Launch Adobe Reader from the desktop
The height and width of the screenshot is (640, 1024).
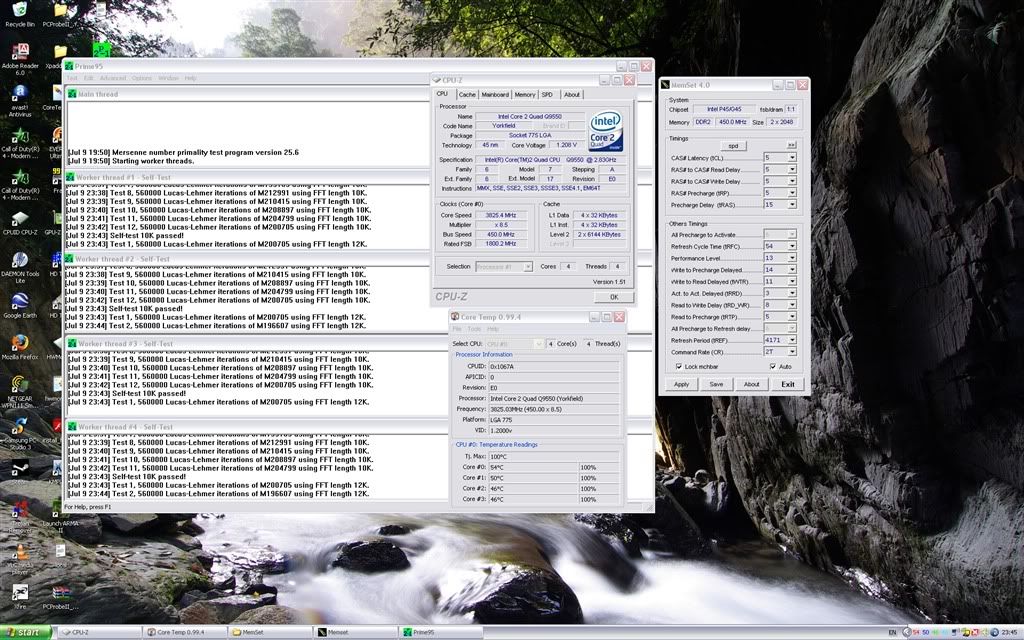click(20, 59)
